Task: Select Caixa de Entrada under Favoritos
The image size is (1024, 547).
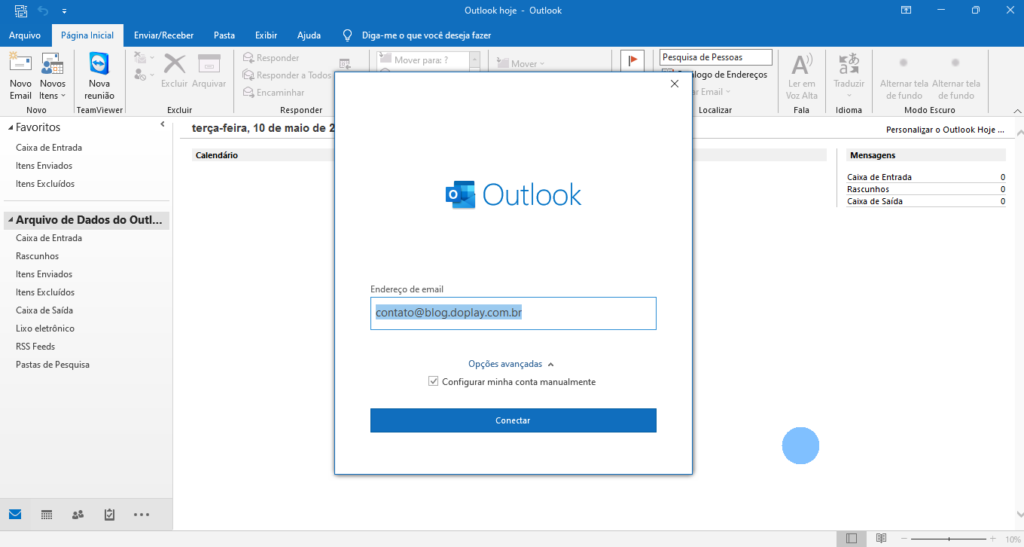Action: pyautogui.click(x=49, y=148)
